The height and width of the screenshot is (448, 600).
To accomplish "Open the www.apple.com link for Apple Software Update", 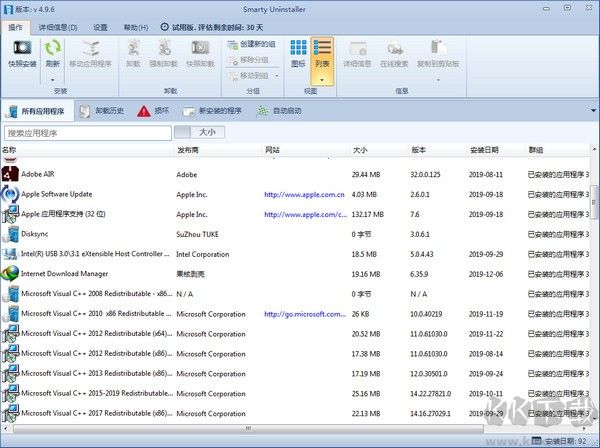I will coord(303,194).
